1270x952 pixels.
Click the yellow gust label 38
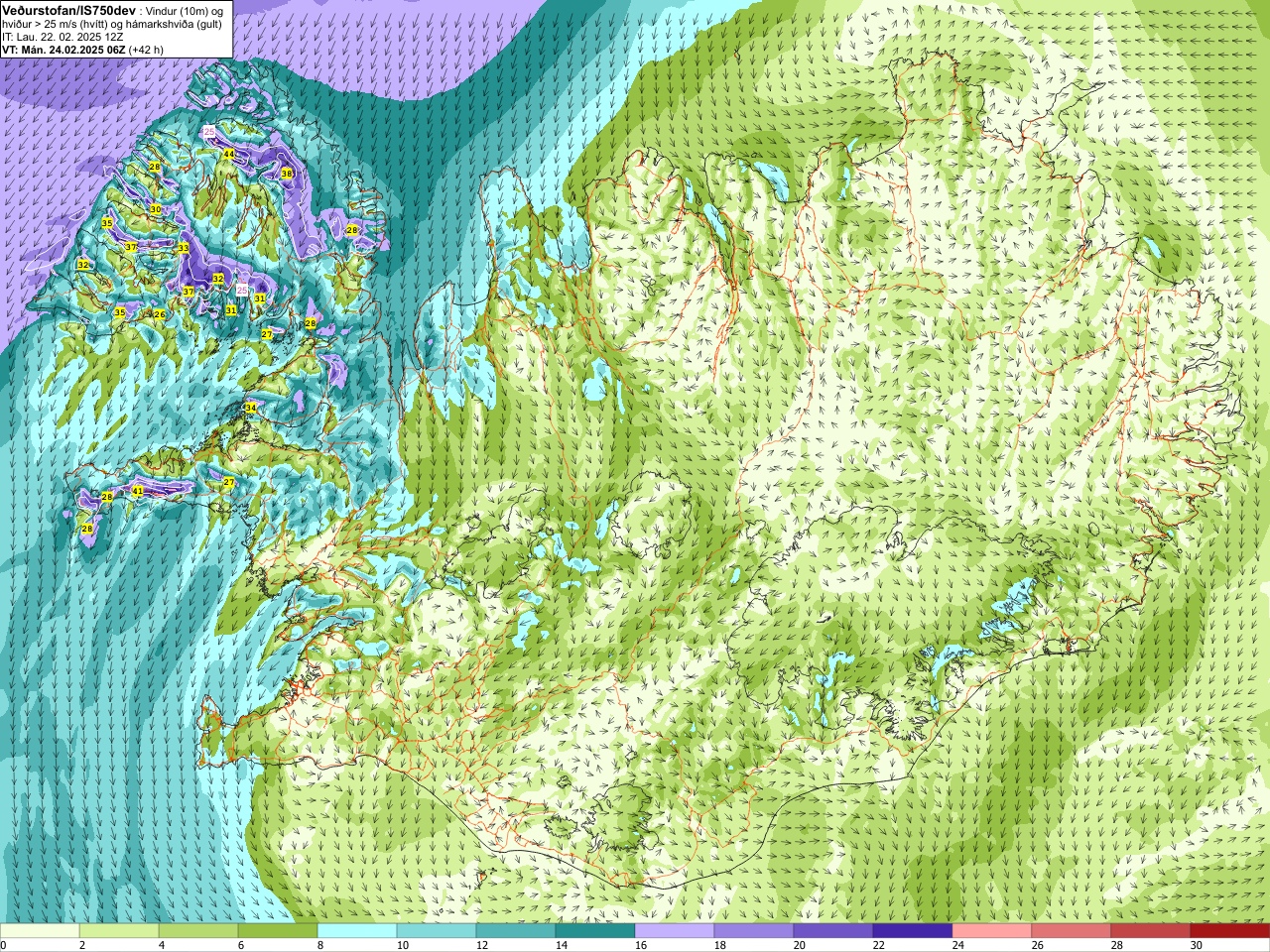tap(287, 174)
